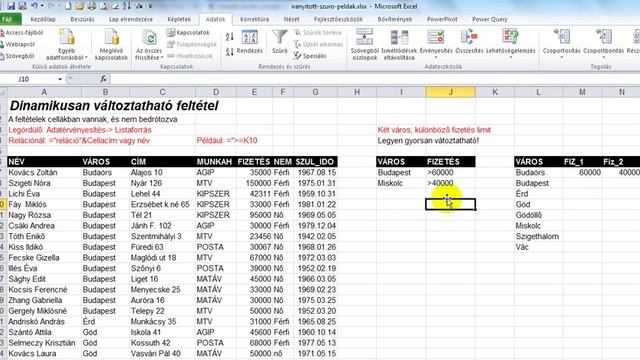Open Meglévő kapcsolatok
640x360 pixels.
tap(111, 45)
